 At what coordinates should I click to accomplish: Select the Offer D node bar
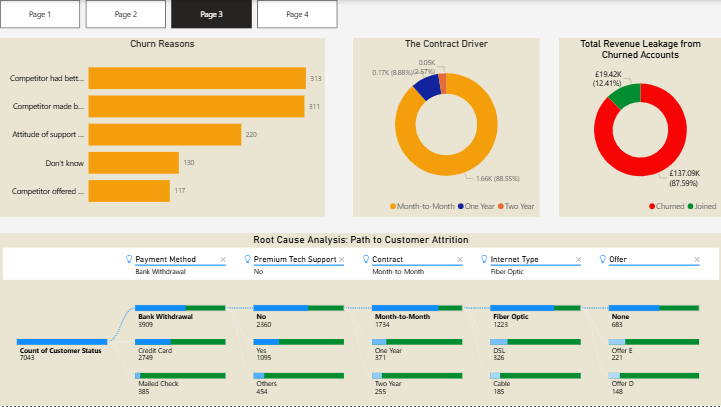(x=654, y=376)
